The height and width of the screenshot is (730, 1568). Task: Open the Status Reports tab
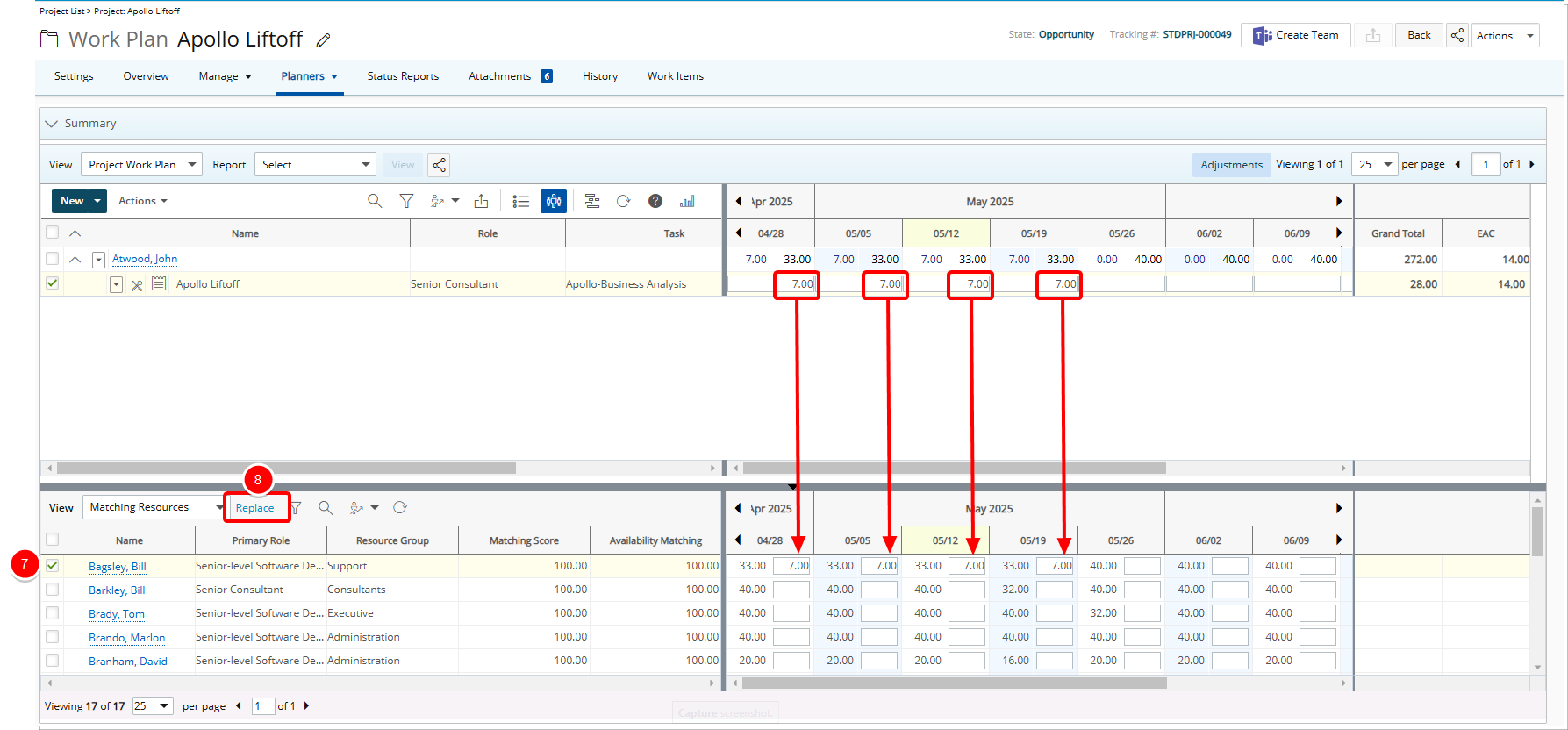[403, 76]
